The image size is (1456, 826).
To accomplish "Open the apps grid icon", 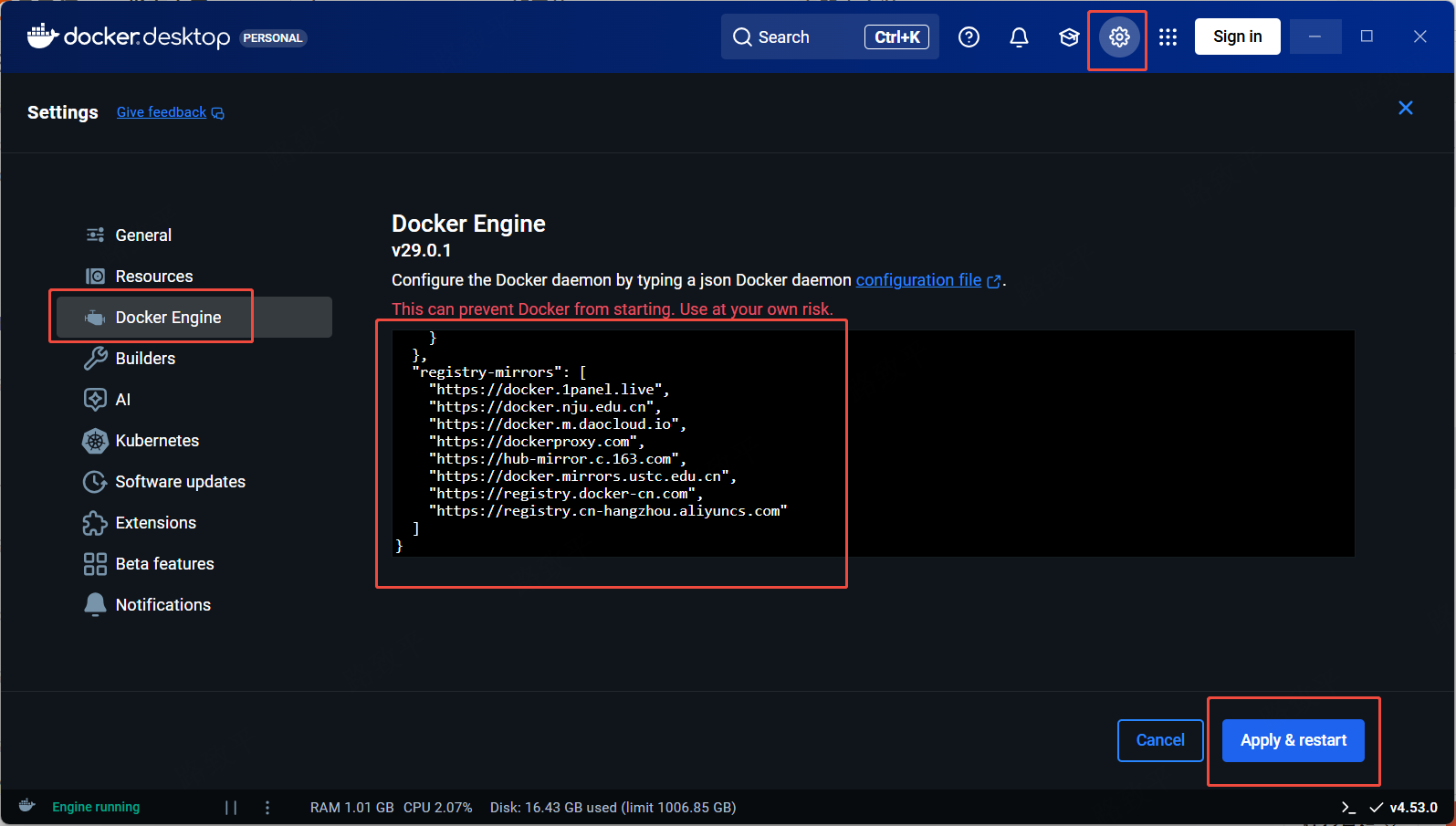I will [x=1168, y=37].
